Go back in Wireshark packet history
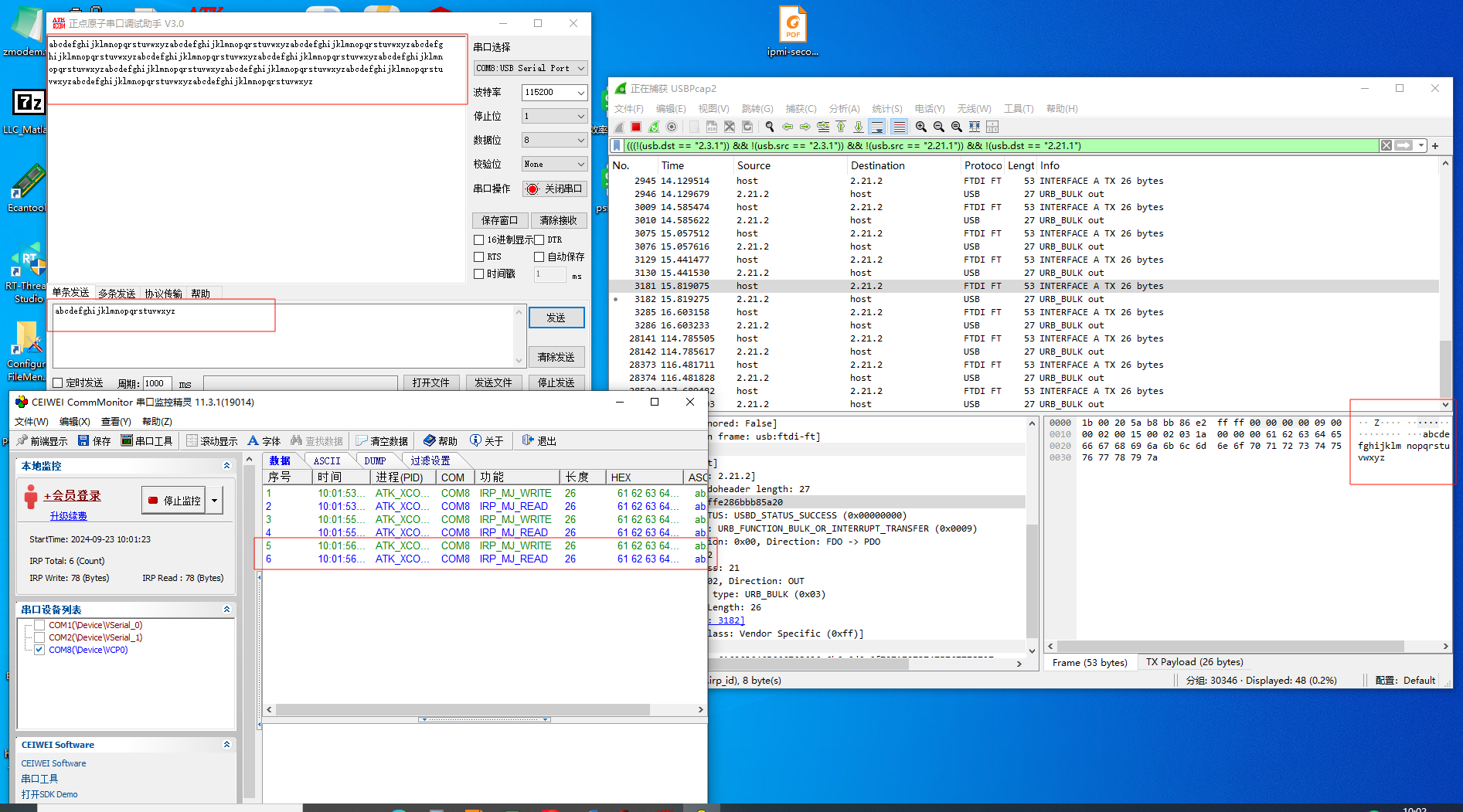 [x=788, y=127]
